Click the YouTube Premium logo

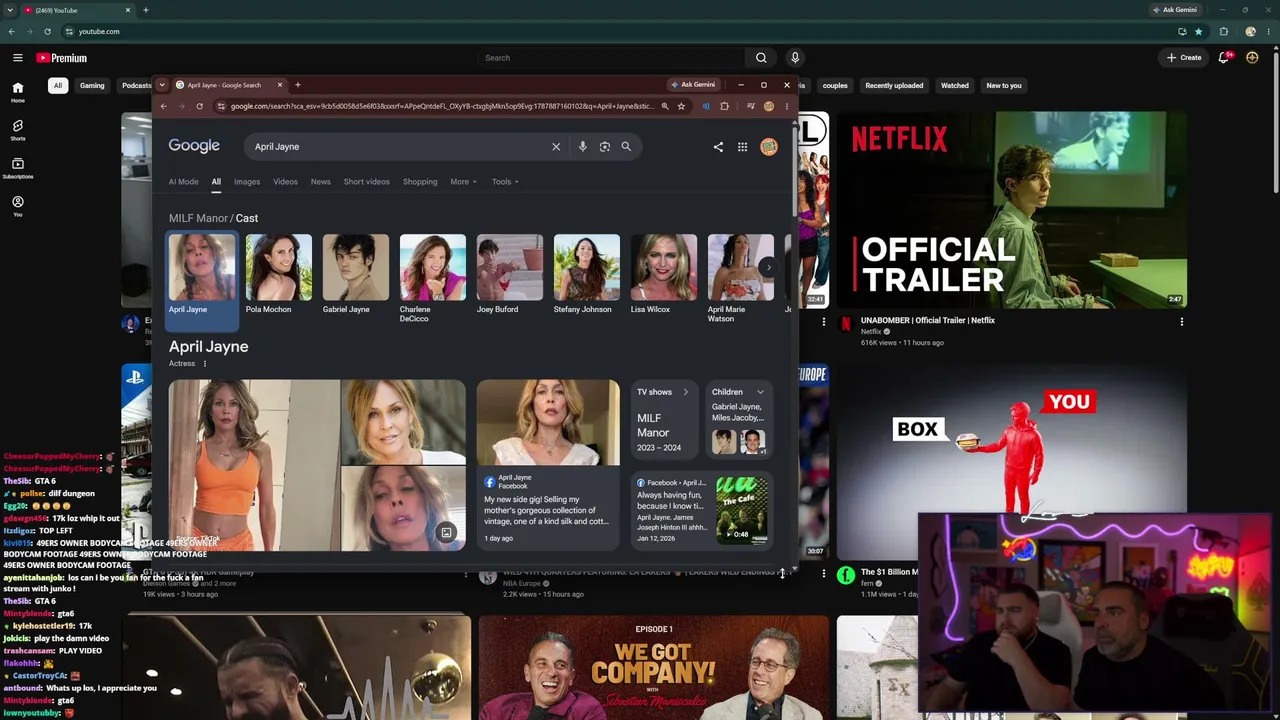(61, 58)
